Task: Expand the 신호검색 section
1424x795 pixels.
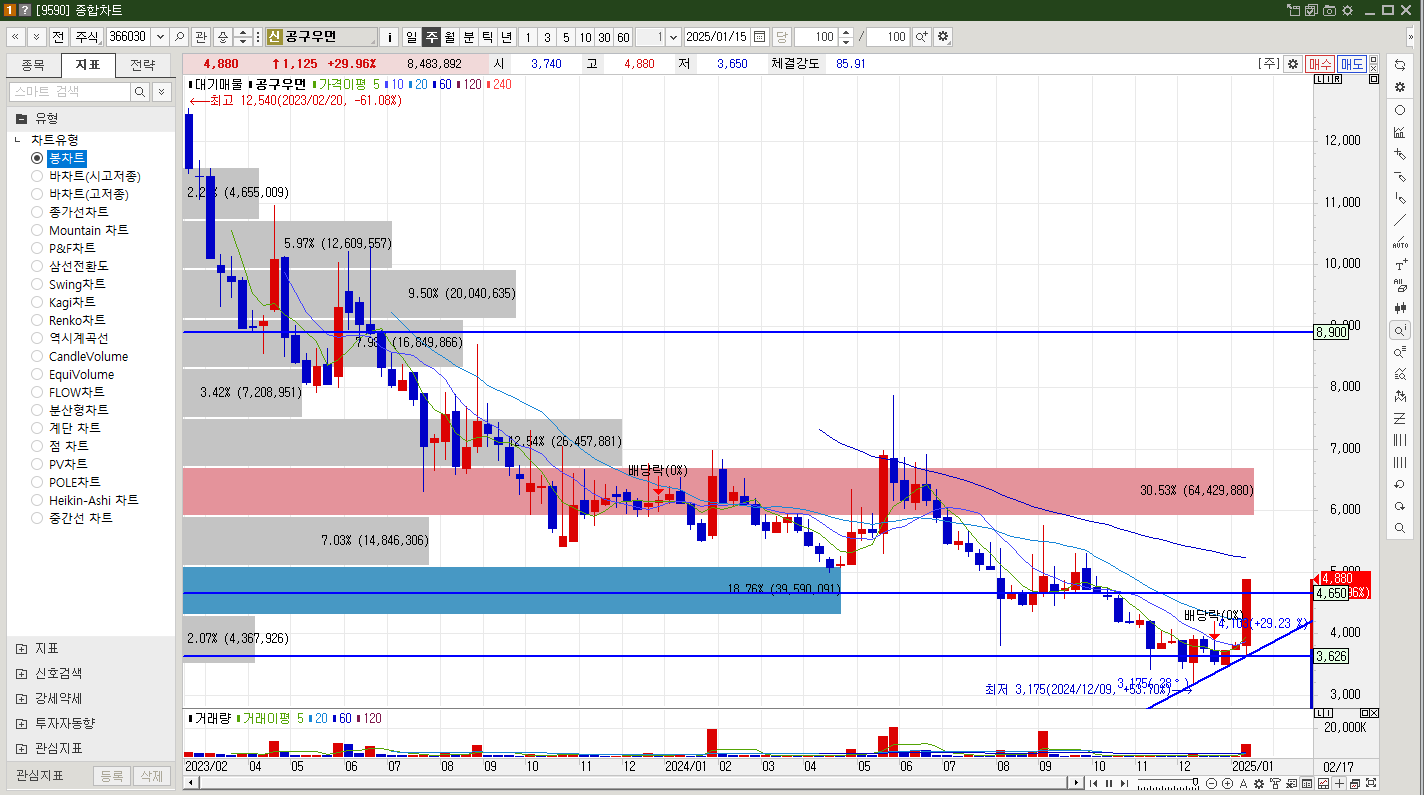Action: click(21, 673)
